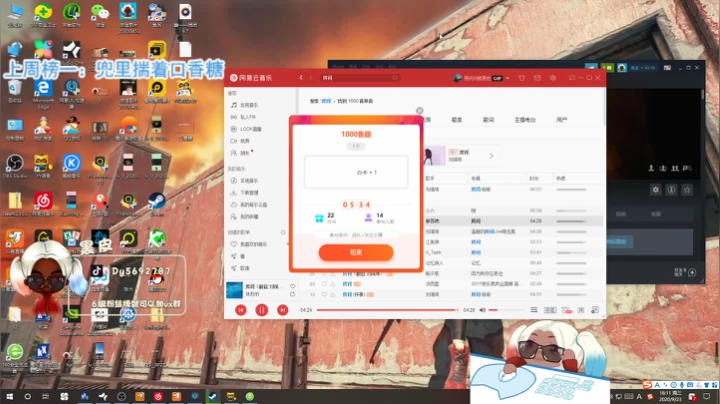The height and width of the screenshot is (404, 720).
Task: Add a new playlist with plus icon
Action: 283,232
